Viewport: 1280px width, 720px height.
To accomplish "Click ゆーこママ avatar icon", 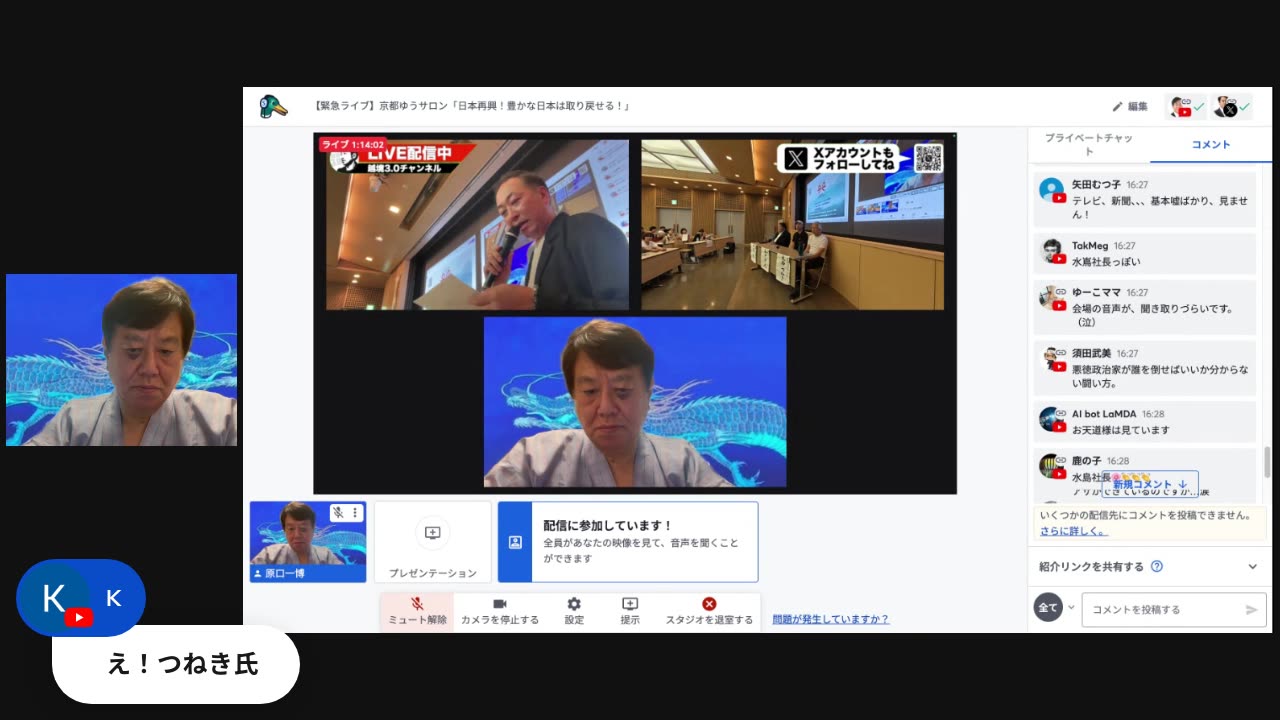I will (1052, 298).
